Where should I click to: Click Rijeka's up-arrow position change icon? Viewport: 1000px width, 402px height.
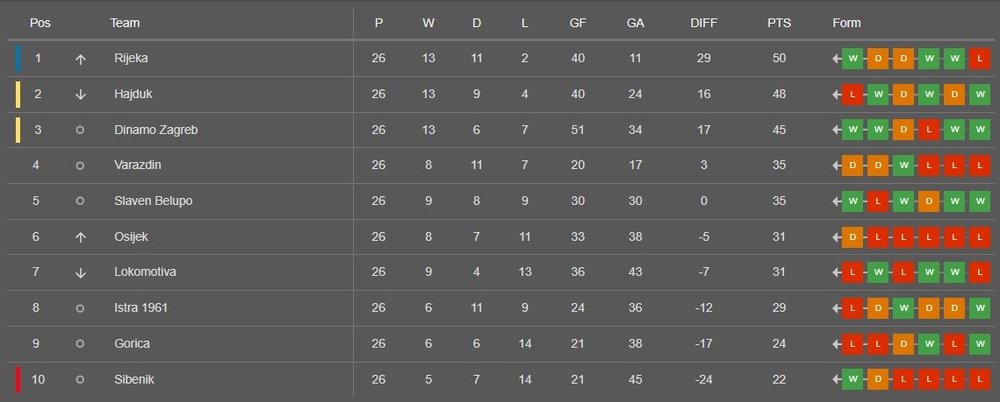click(x=80, y=59)
